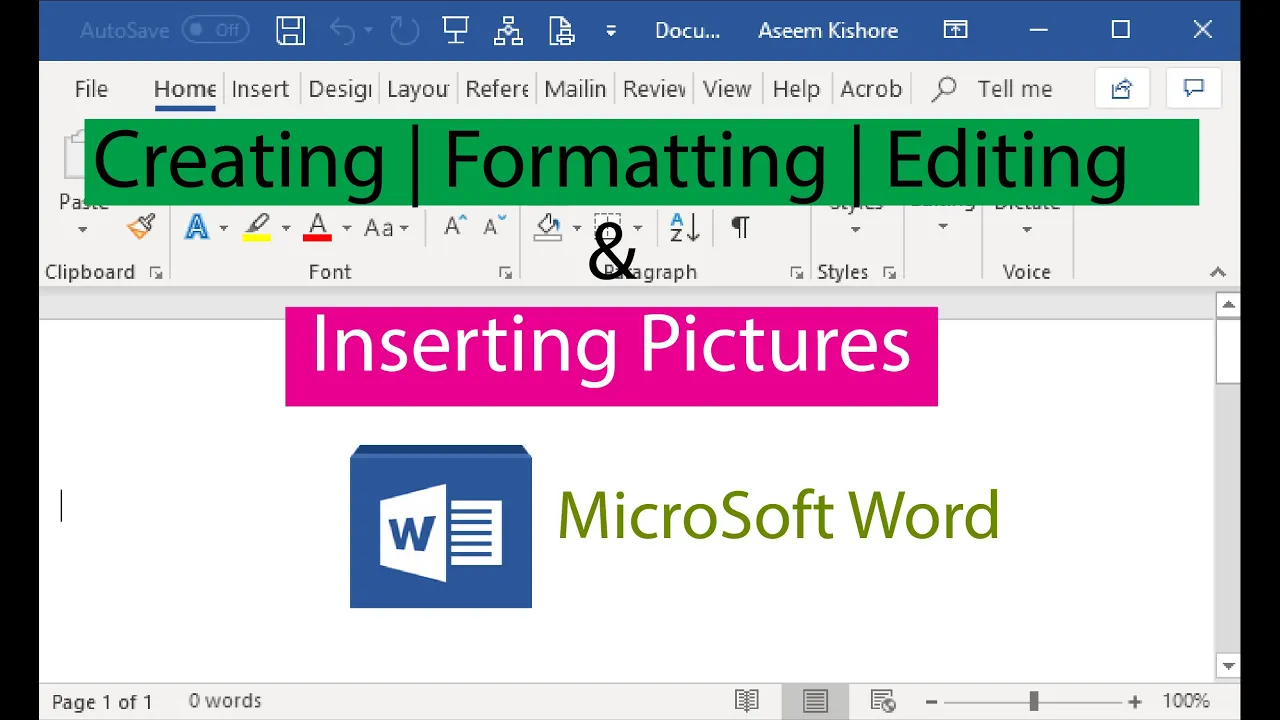Screen dimensions: 1280x720
Task: Apply the red Font Color
Action: click(318, 227)
